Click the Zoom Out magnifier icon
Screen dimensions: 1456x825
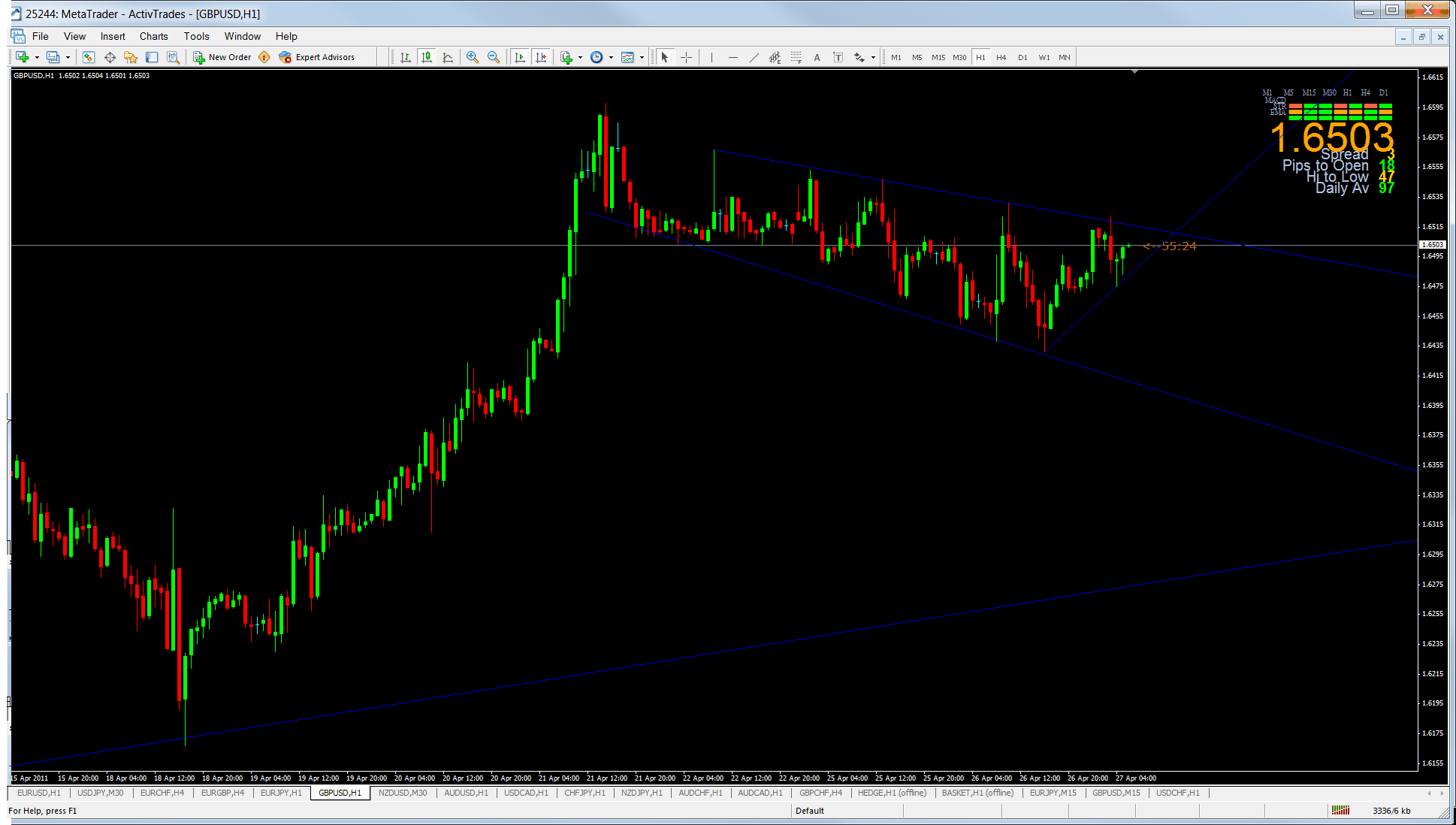click(494, 57)
